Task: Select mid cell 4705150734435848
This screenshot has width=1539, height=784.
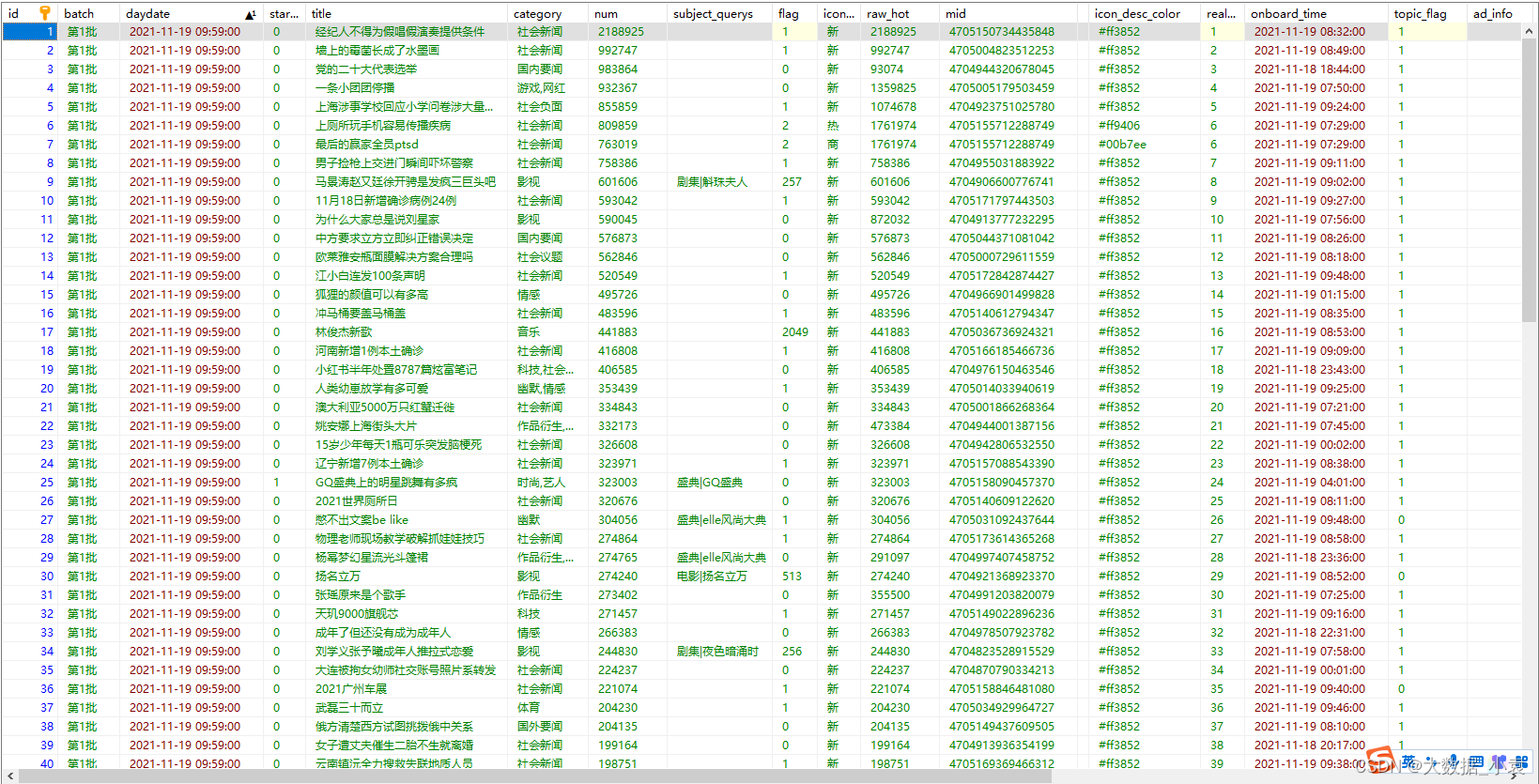Action: [1001, 32]
